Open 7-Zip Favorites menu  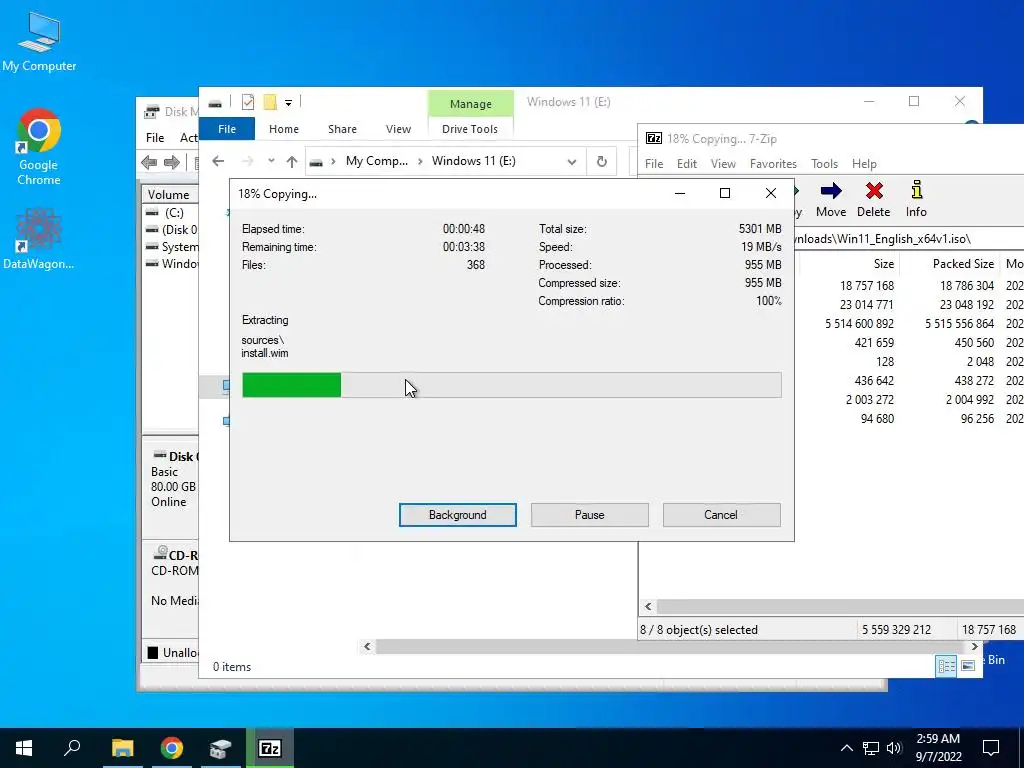coord(773,164)
